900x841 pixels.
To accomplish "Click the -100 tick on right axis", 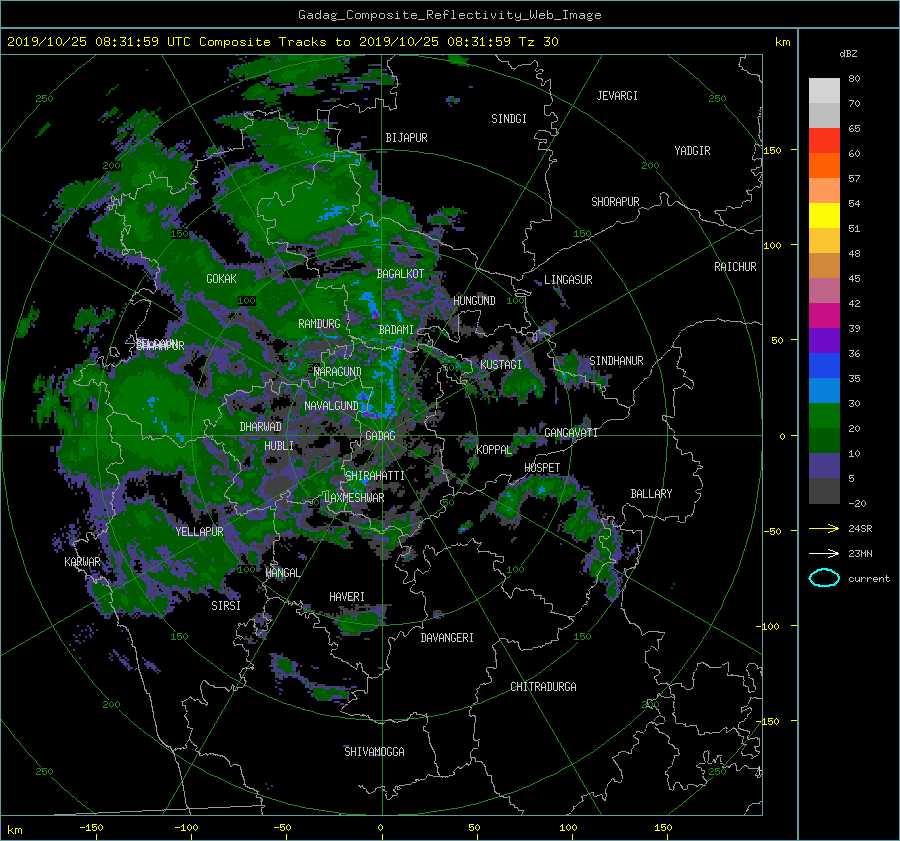I will 769,626.
